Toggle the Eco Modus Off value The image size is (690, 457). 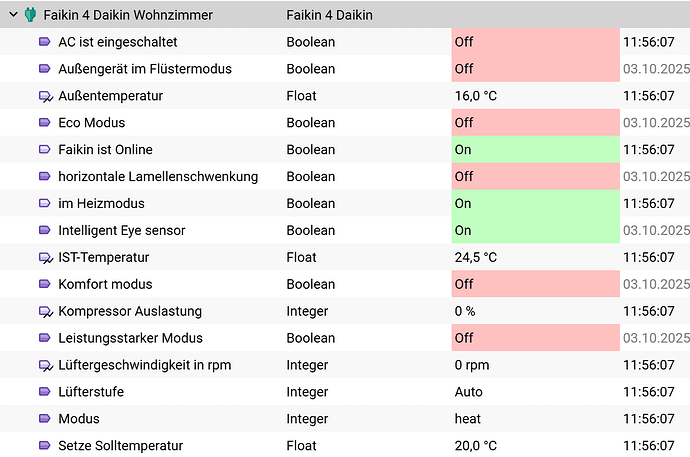pos(534,123)
